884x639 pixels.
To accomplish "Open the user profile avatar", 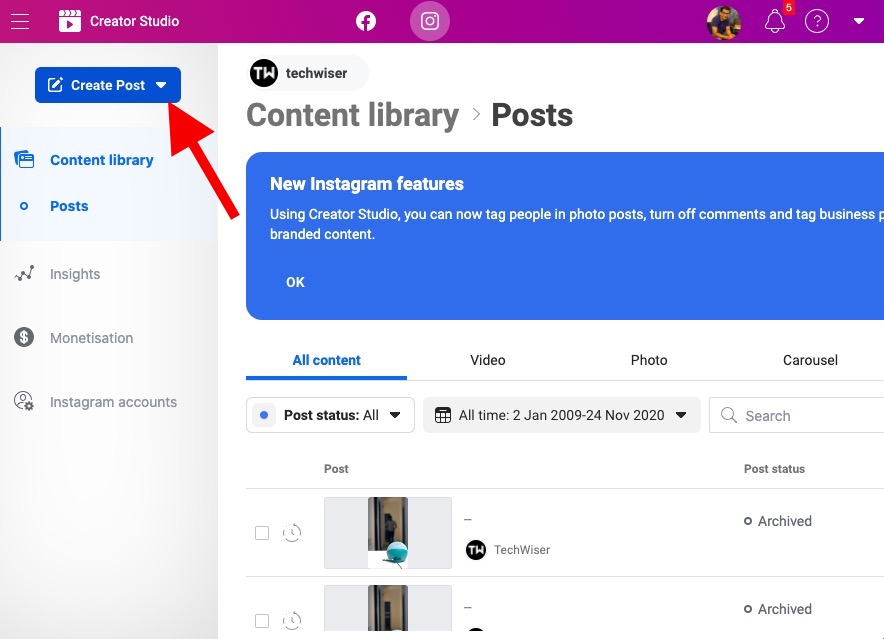I will point(723,23).
